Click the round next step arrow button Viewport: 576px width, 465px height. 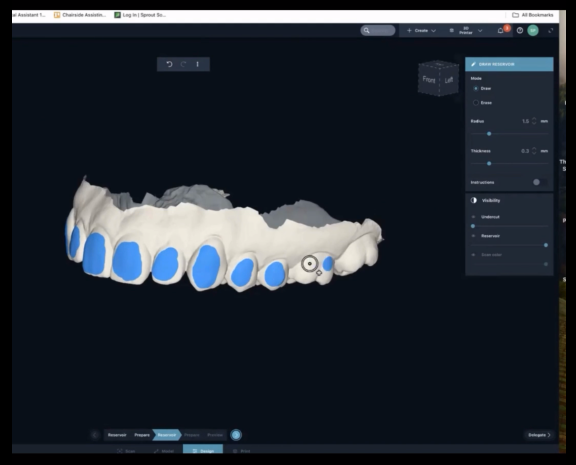(236, 435)
